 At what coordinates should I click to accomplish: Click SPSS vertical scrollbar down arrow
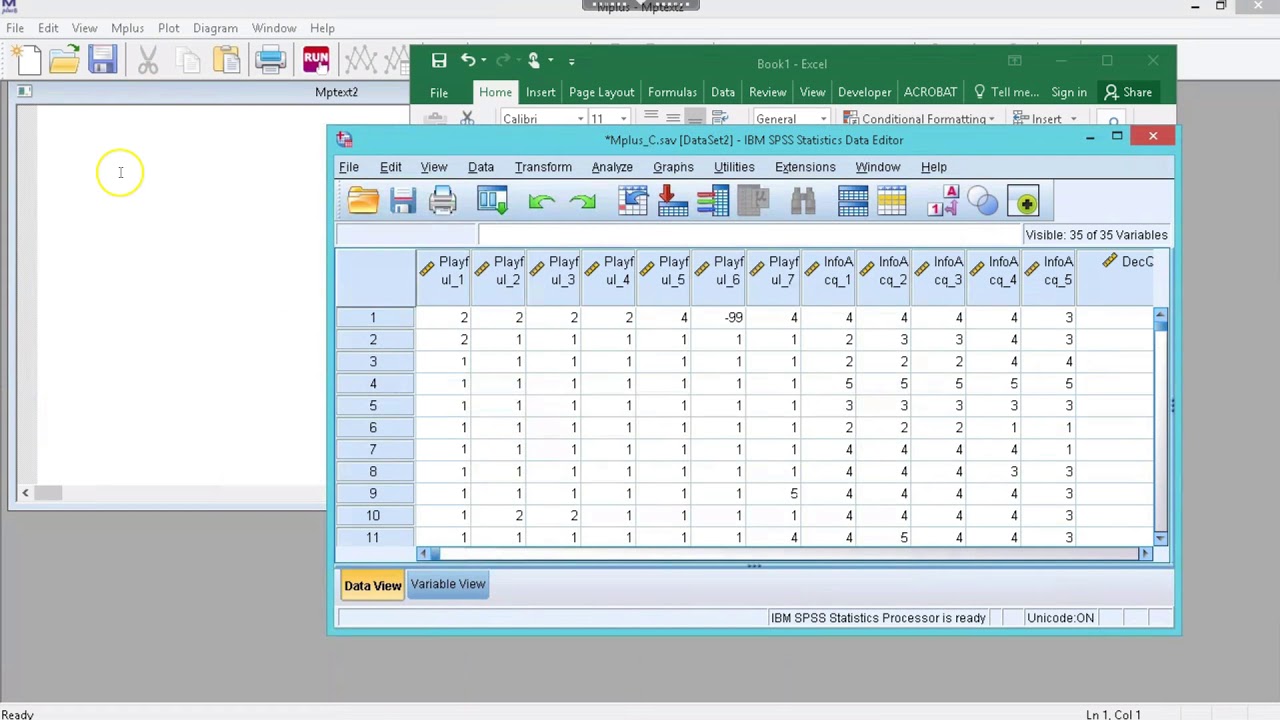(1160, 538)
